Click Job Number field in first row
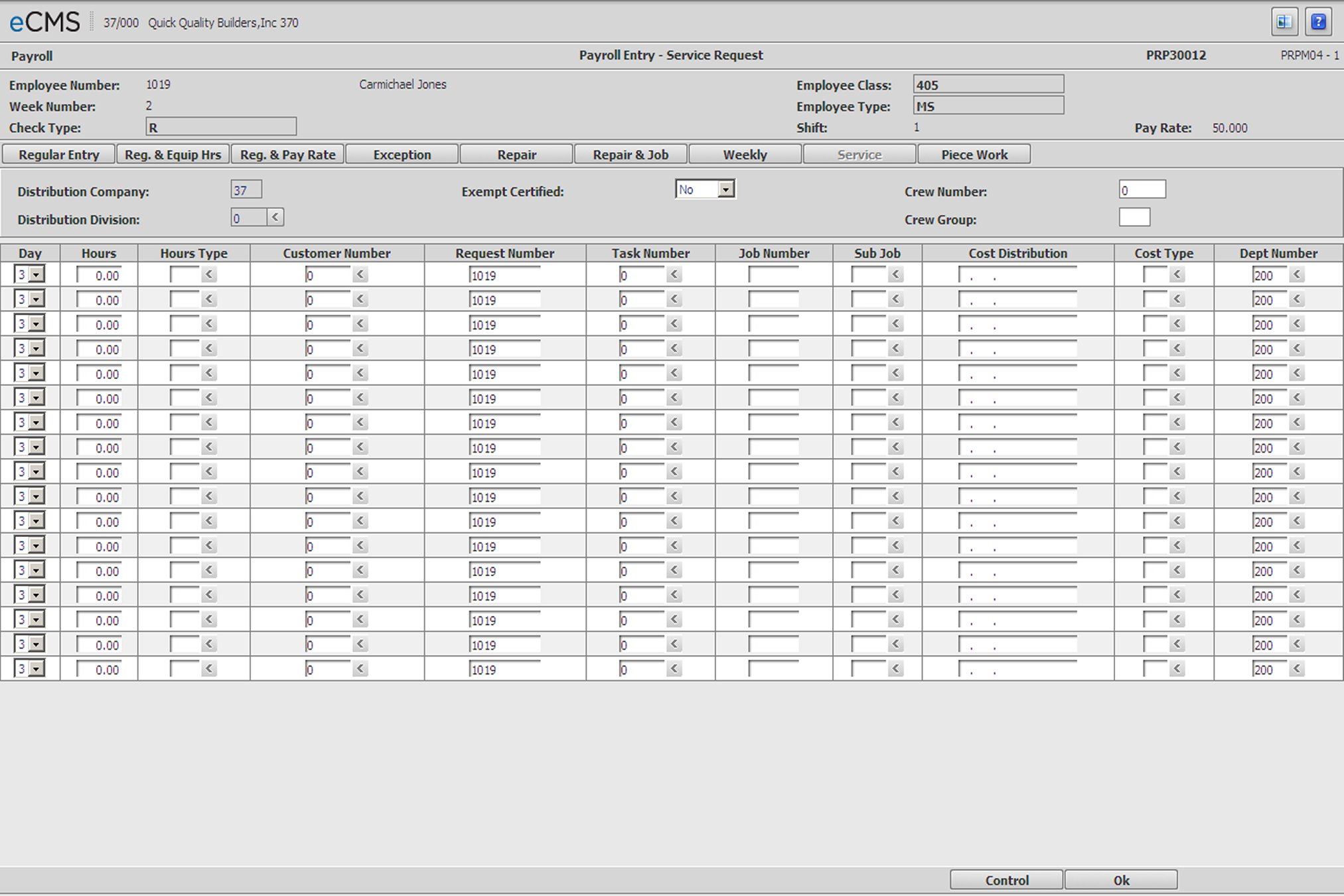 click(773, 275)
